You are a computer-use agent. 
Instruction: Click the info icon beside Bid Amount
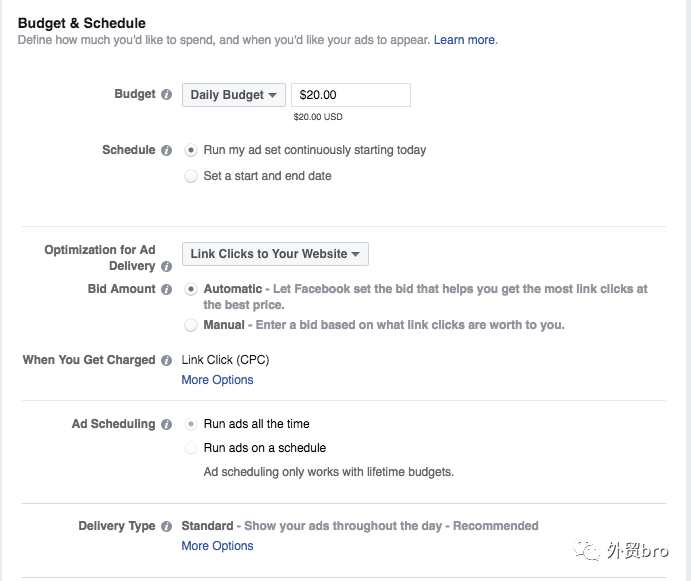click(166, 290)
